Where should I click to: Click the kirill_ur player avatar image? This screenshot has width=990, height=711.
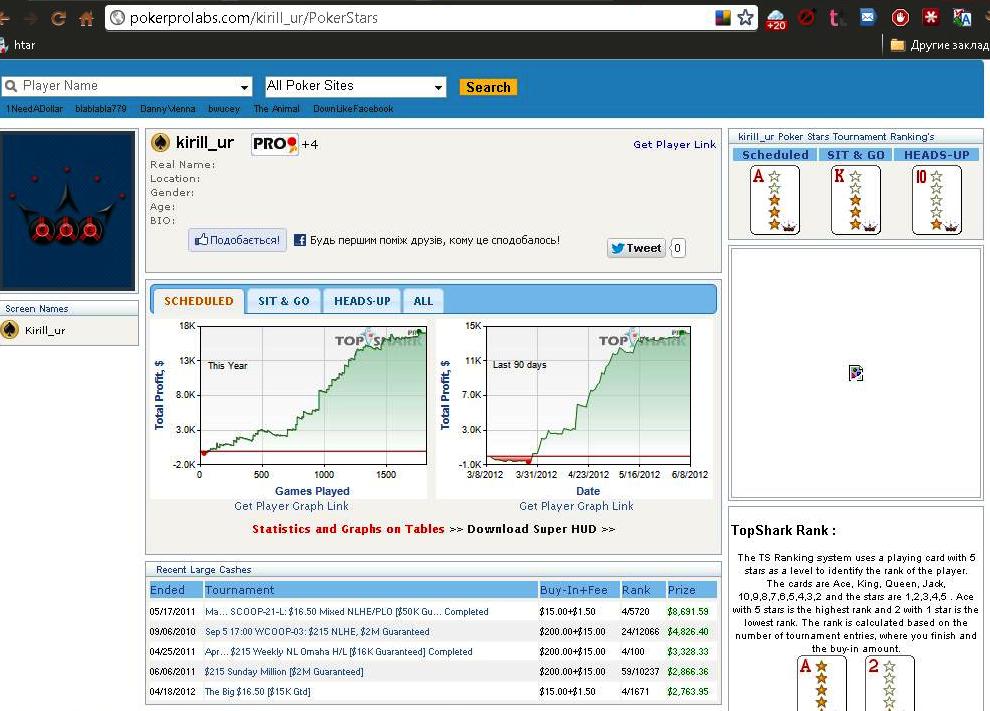[68, 210]
